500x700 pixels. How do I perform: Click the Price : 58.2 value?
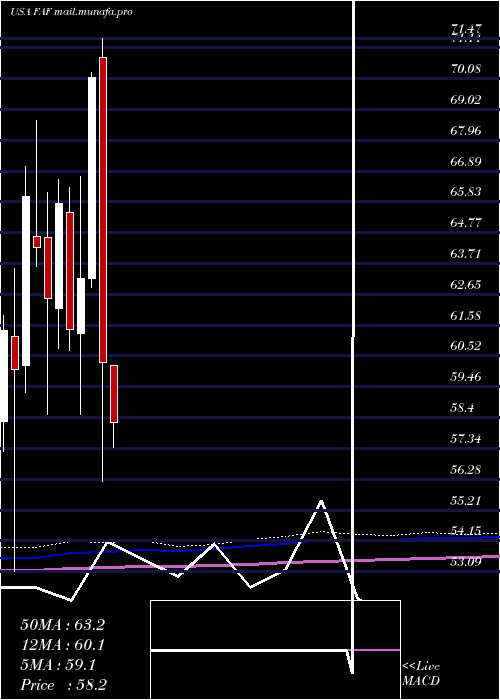pyautogui.click(x=63, y=685)
